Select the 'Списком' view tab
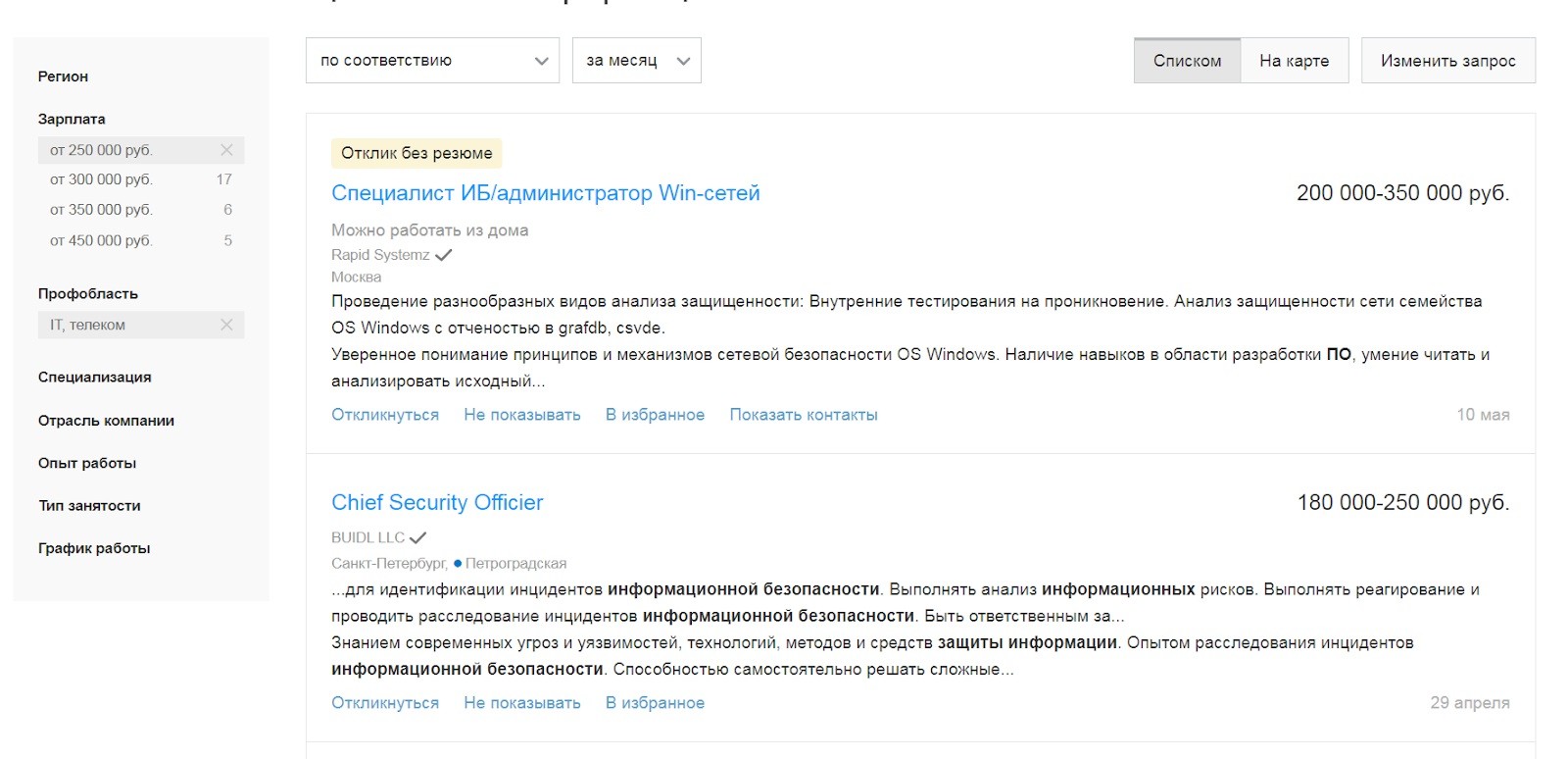This screenshot has height=759, width=1568. coord(1187,60)
